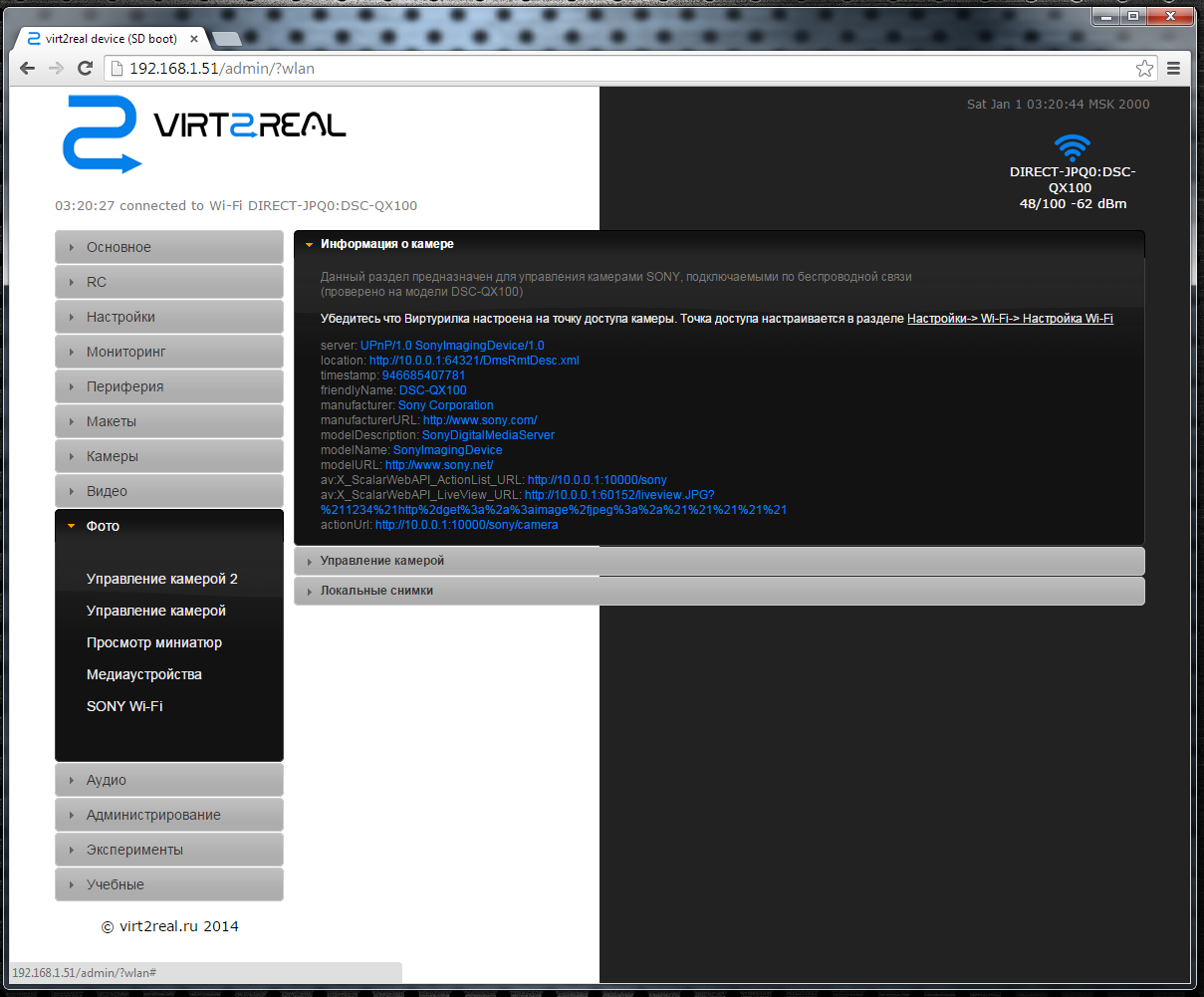Open the http://www.sony.net/ model URL link
Screen dimensions: 1204x997
point(439,465)
